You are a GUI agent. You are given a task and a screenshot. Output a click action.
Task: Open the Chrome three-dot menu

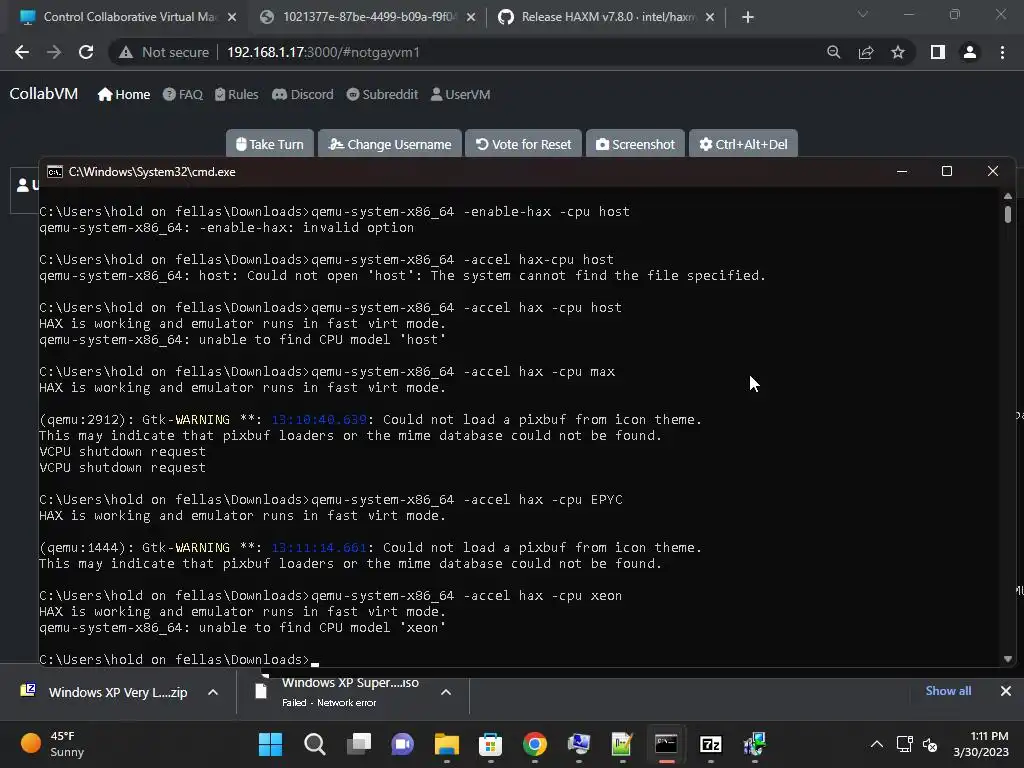pos(1002,52)
